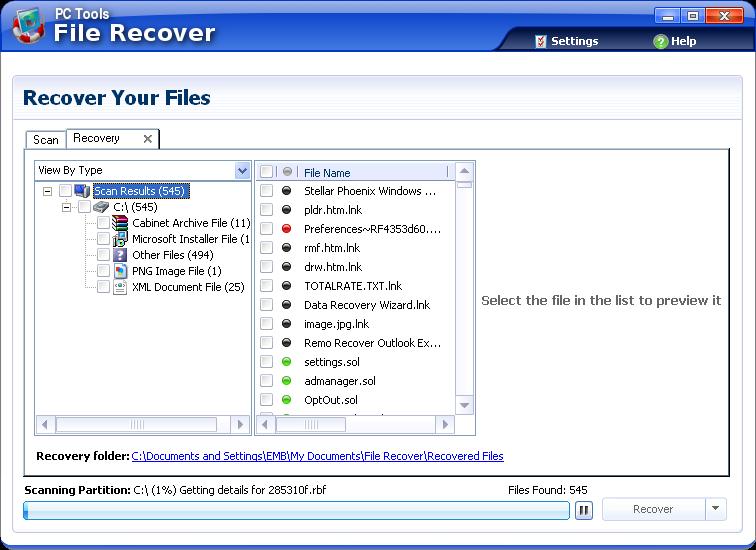Viewport: 756px width, 550px height.
Task: Click the PNG Image File icon
Action: tap(120, 271)
